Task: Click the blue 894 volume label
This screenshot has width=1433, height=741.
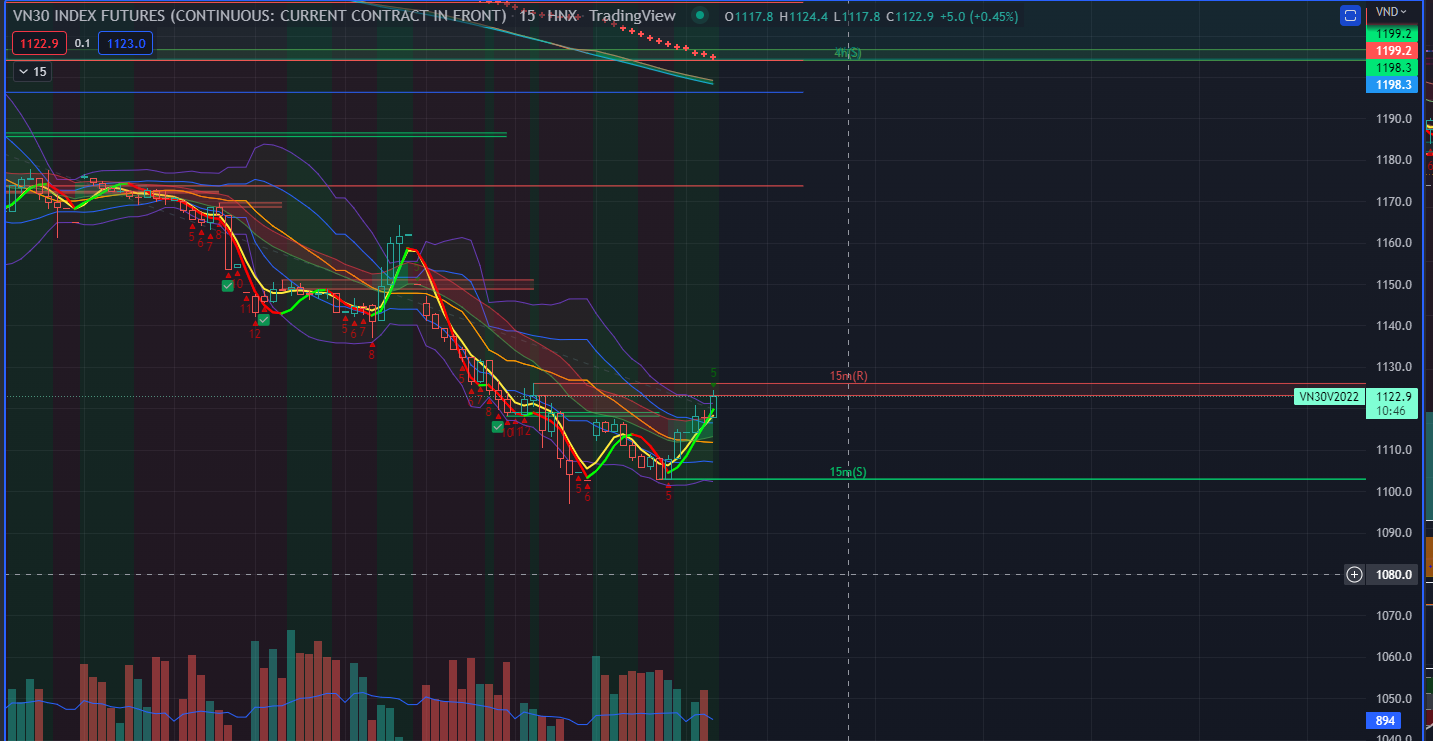Action: pyautogui.click(x=1385, y=721)
